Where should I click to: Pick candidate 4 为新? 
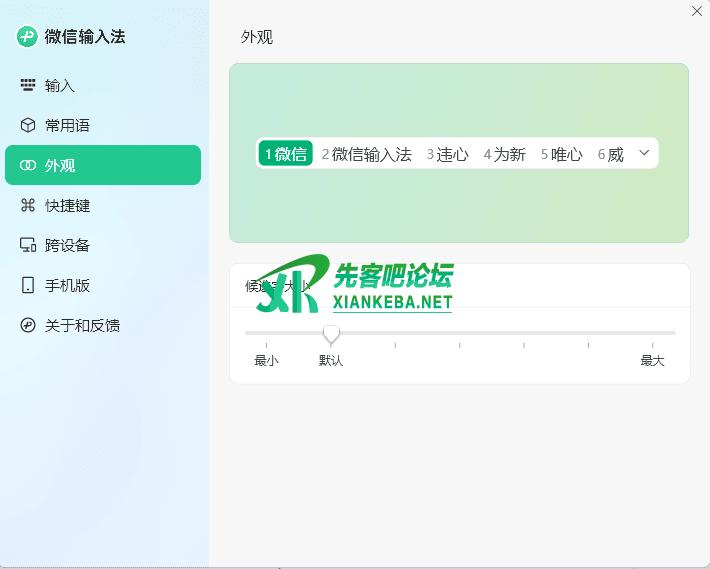point(505,154)
